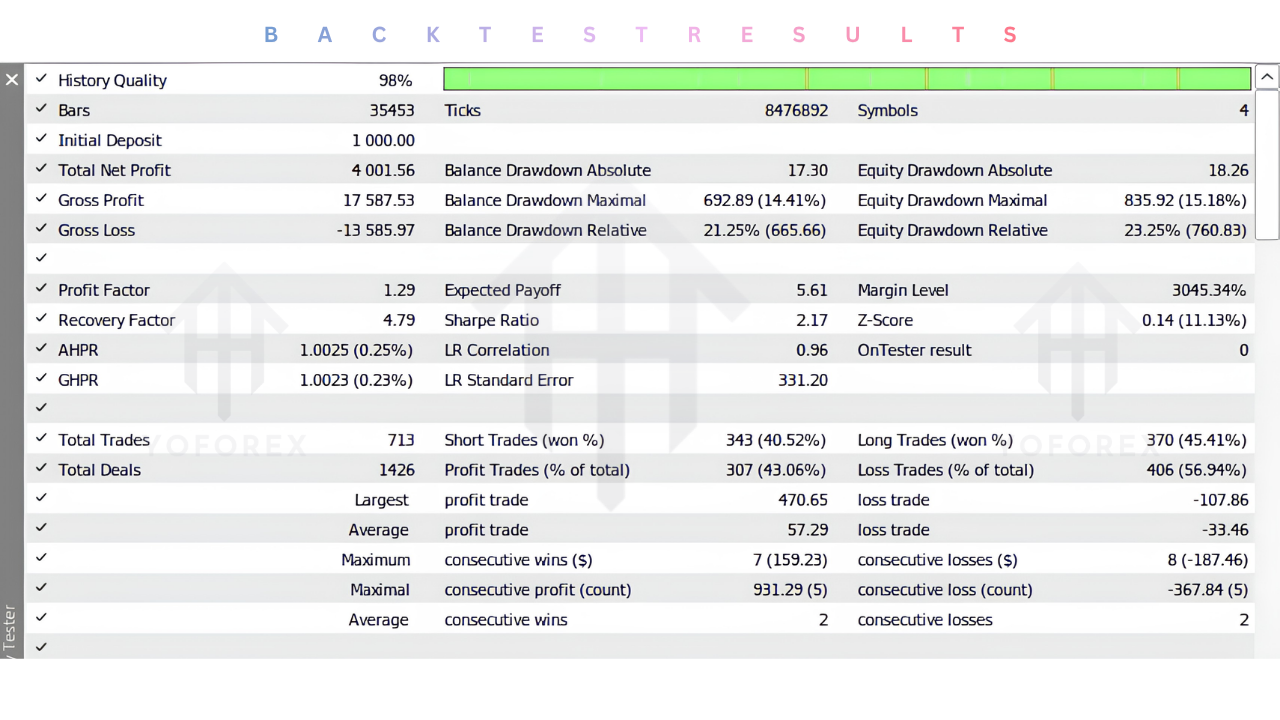The height and width of the screenshot is (720, 1280).
Task: Select Short Trades value 343 (40.52%)
Action: pyautogui.click(x=776, y=440)
